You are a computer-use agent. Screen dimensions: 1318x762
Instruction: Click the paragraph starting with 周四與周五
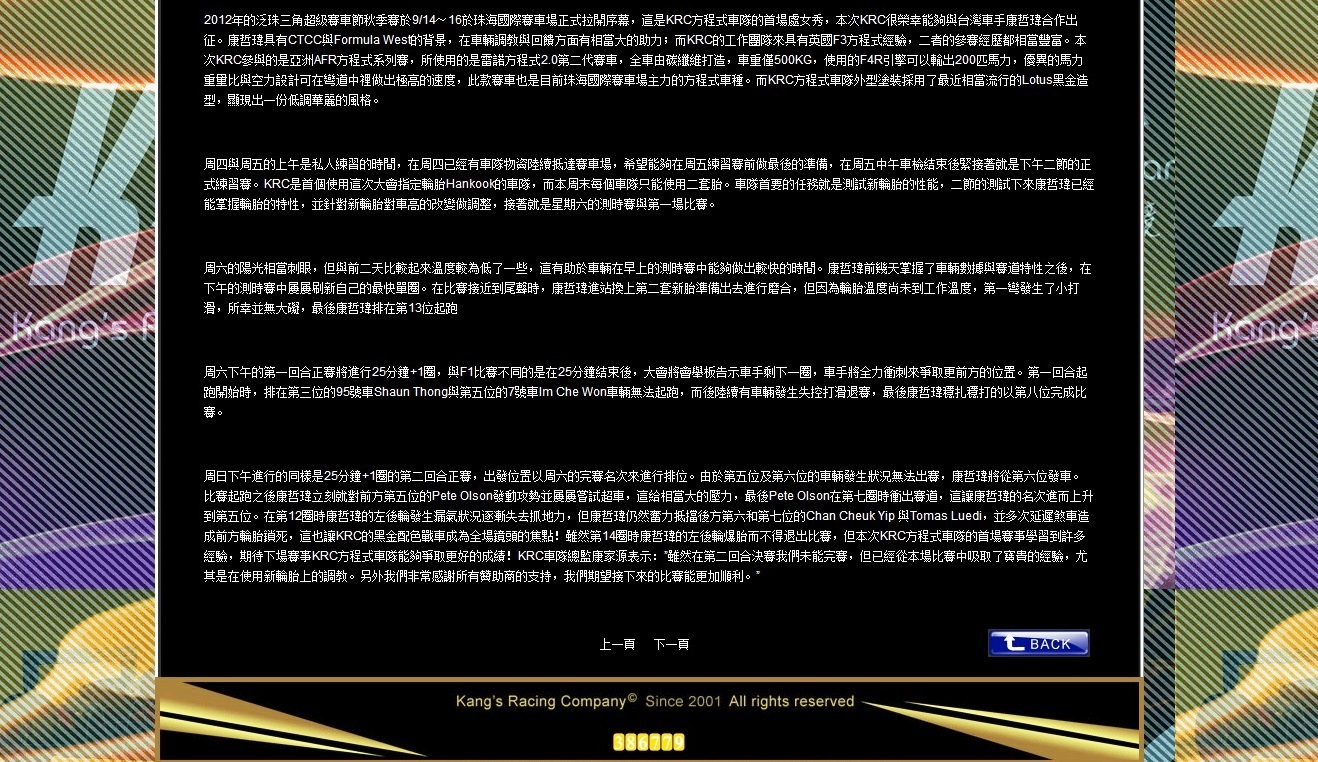646,184
